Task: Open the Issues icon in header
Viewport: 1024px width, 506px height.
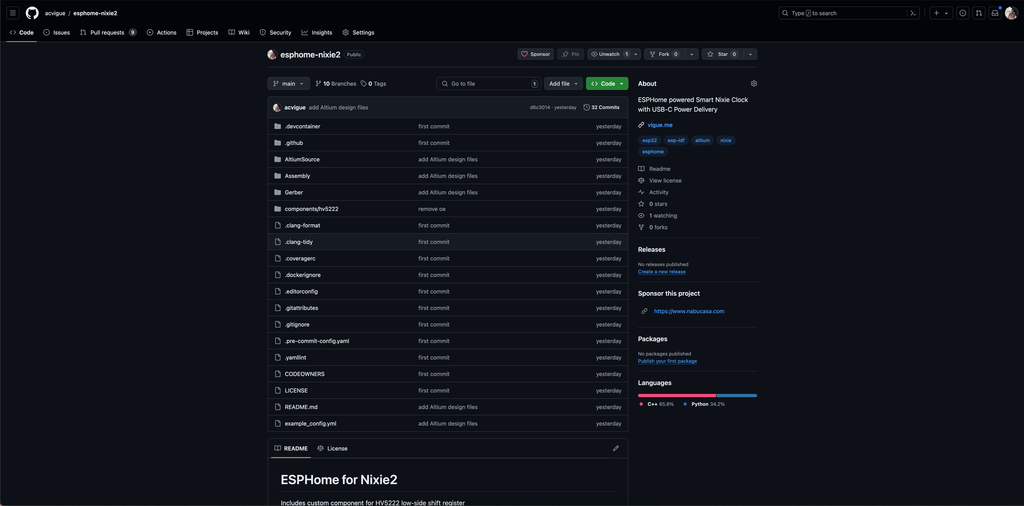Action: pyautogui.click(x=962, y=13)
